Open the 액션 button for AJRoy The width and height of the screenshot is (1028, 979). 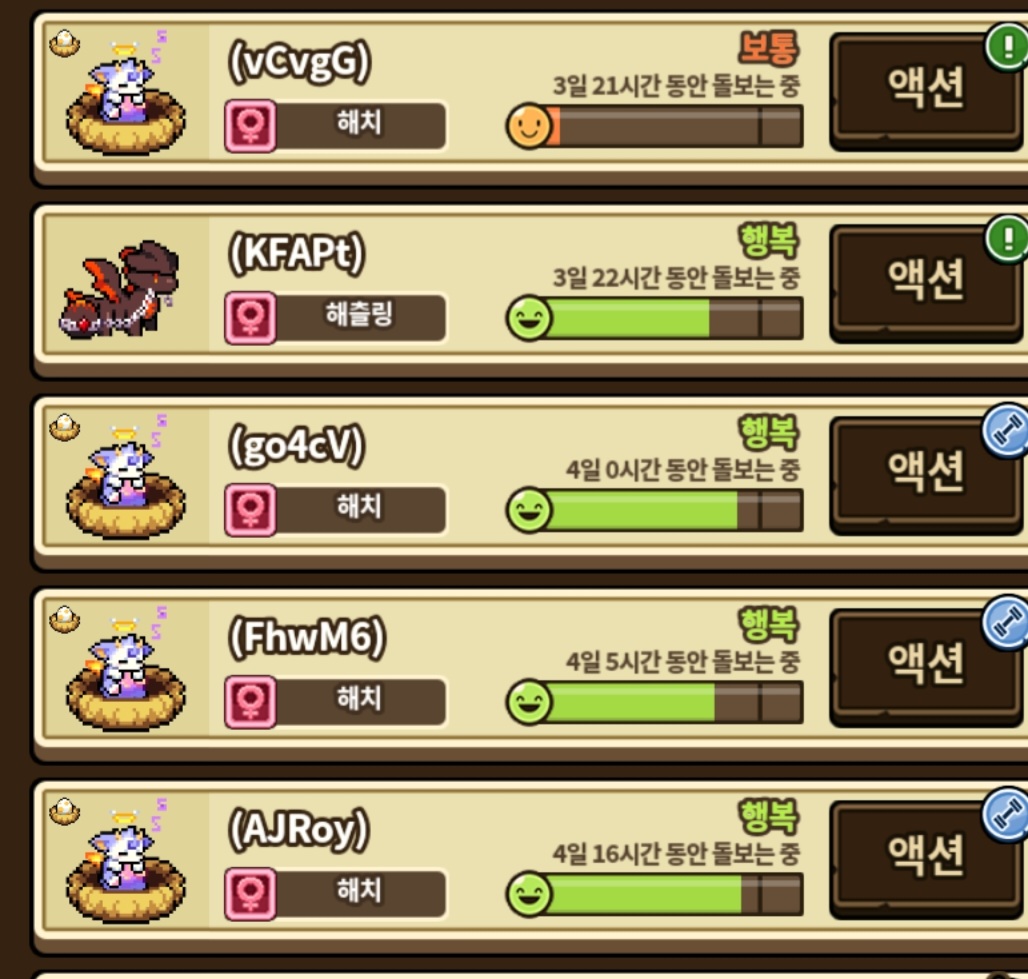point(926,859)
